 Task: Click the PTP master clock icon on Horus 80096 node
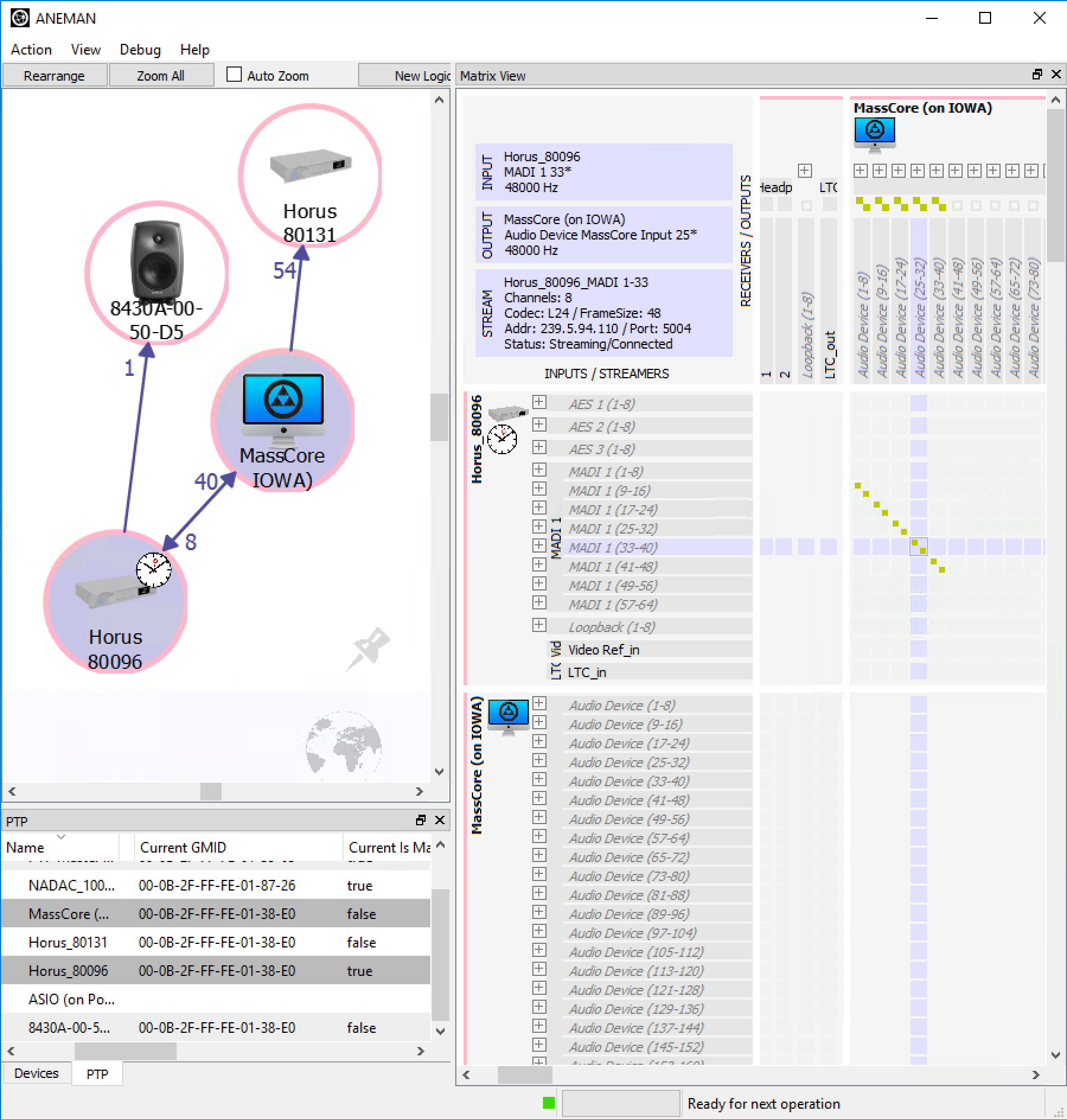154,570
